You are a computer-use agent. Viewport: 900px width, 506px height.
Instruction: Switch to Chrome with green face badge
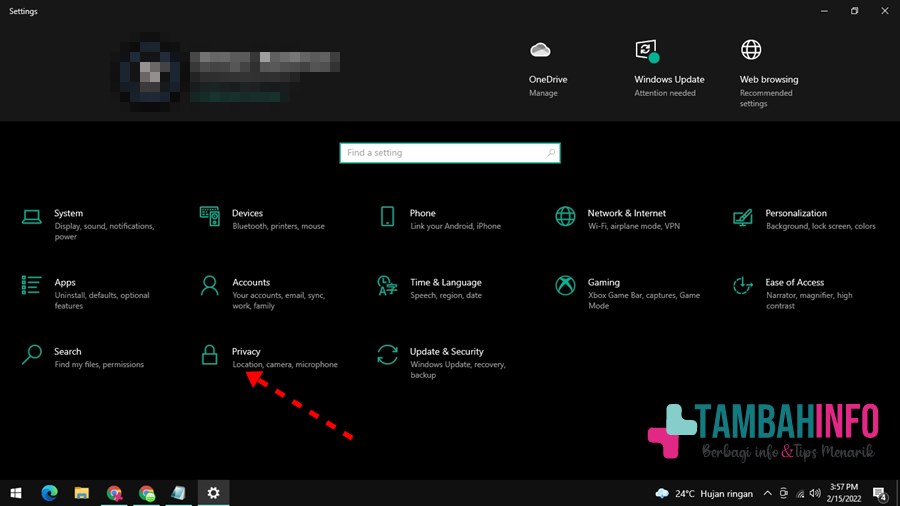[147, 493]
